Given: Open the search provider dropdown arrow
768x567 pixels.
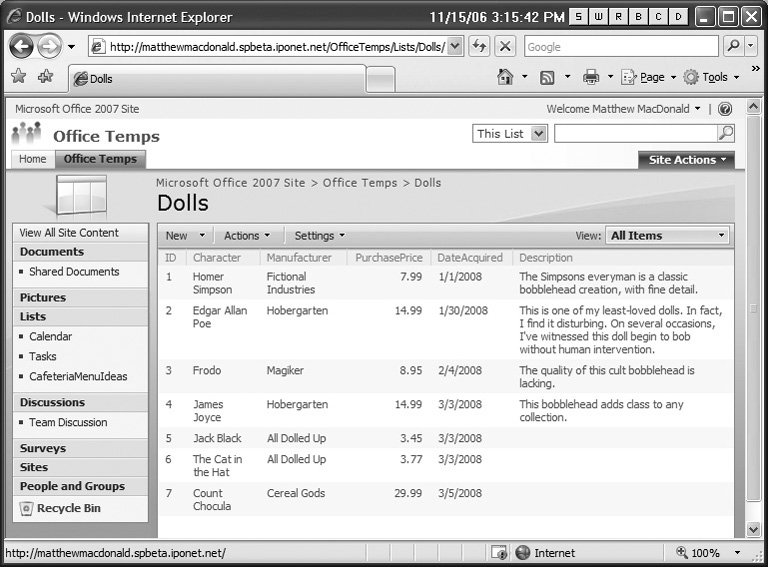Looking at the screenshot, I should [751, 46].
